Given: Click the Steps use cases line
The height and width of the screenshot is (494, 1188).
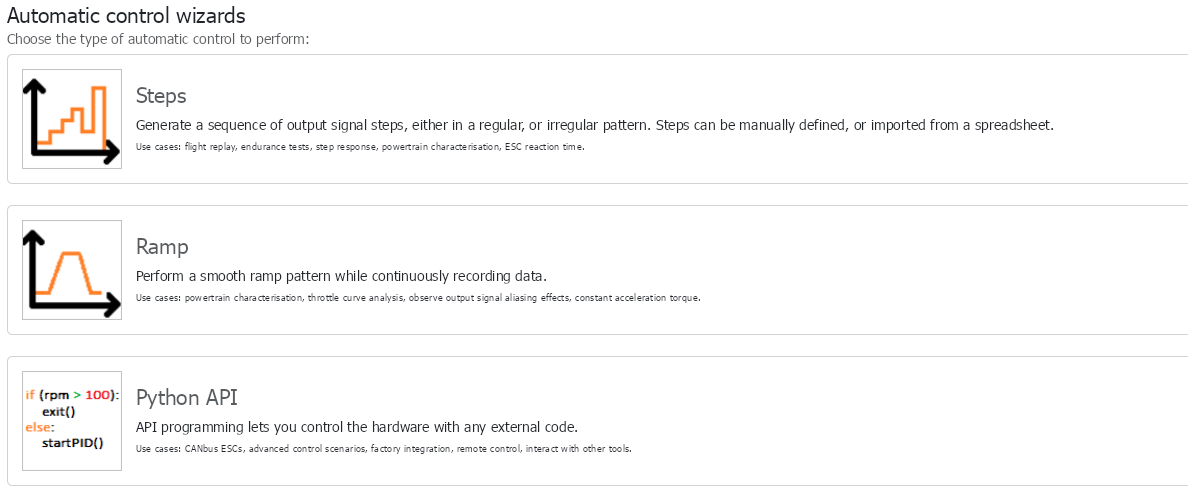Looking at the screenshot, I should (x=359, y=147).
